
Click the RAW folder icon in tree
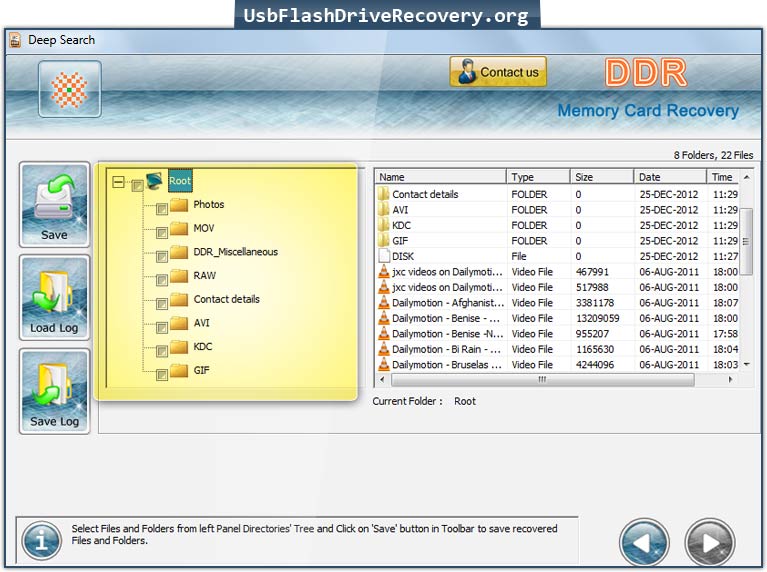click(x=179, y=275)
